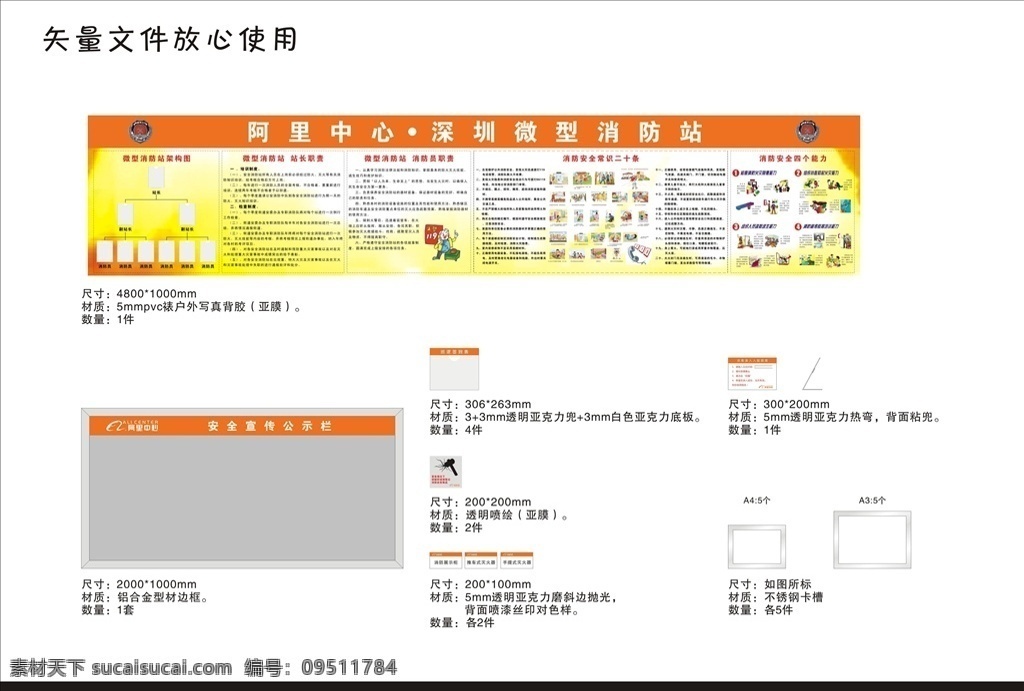
Task: Click the text 数量: 4件
Action: pyautogui.click(x=456, y=430)
